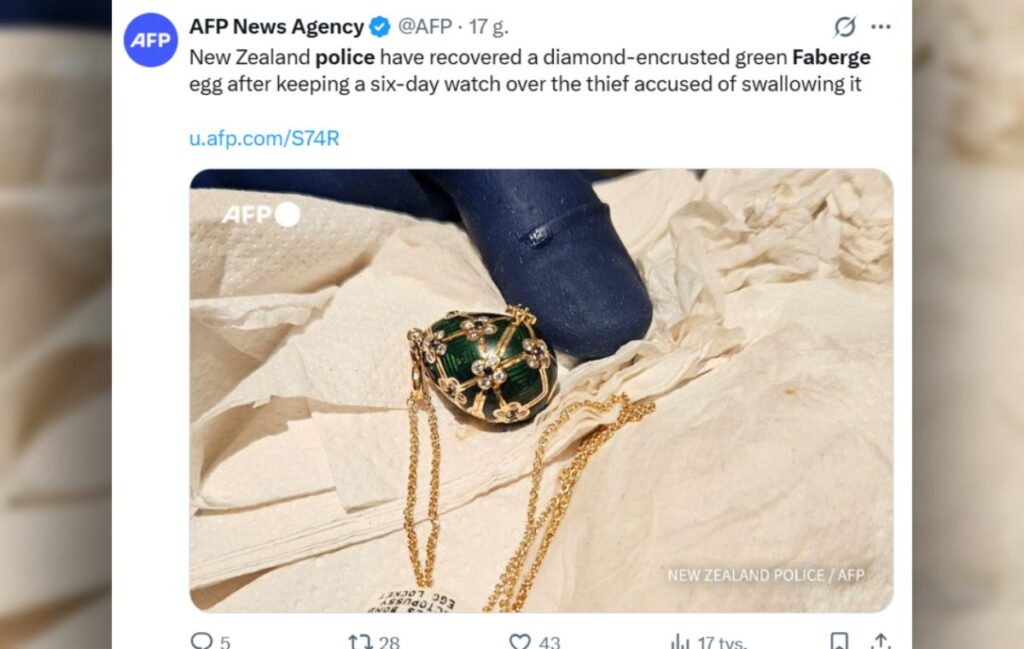Viewport: 1024px width, 649px height.
Task: Open the Grok explain icon
Action: [845, 27]
